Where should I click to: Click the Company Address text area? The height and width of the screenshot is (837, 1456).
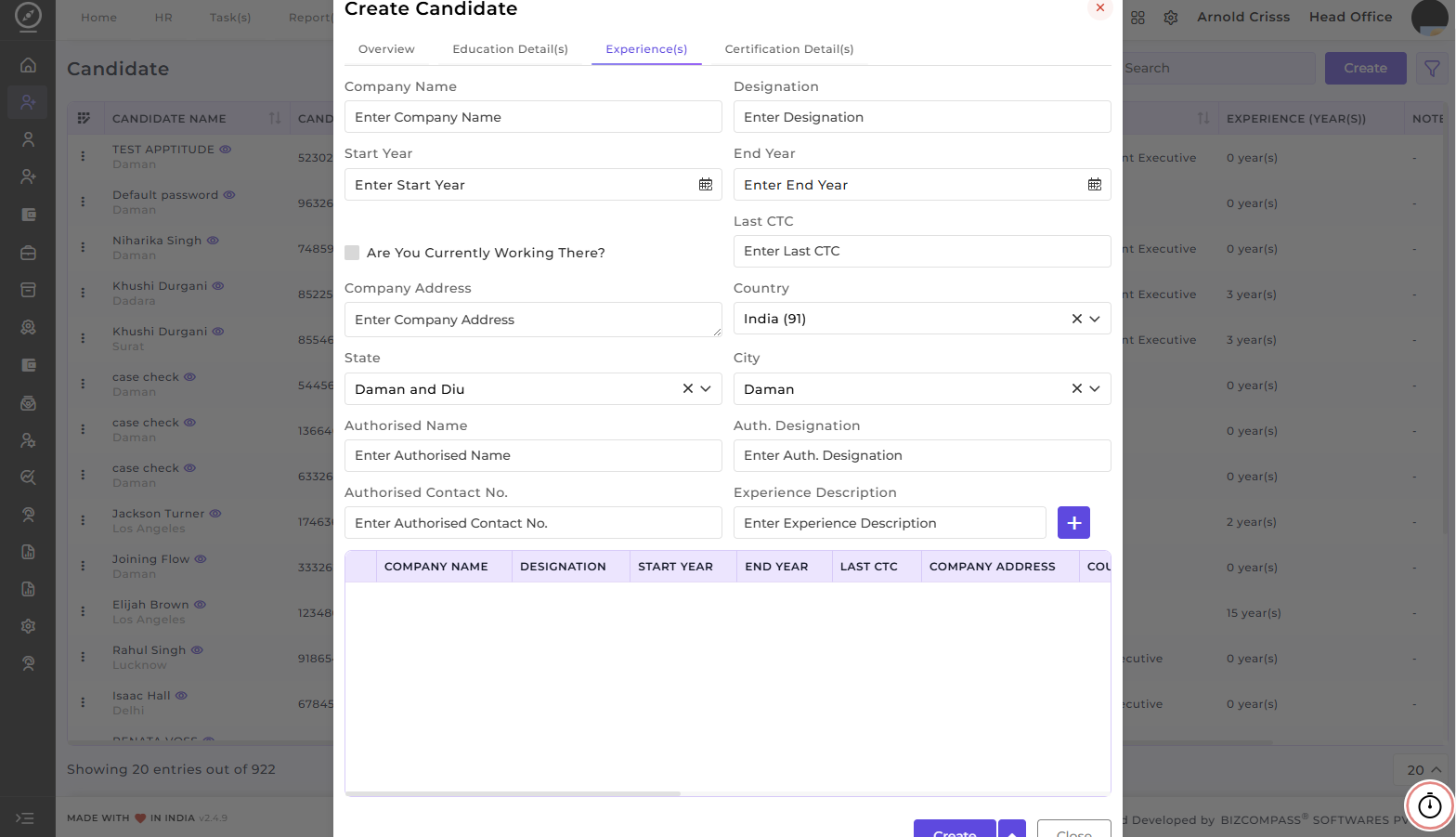point(533,320)
